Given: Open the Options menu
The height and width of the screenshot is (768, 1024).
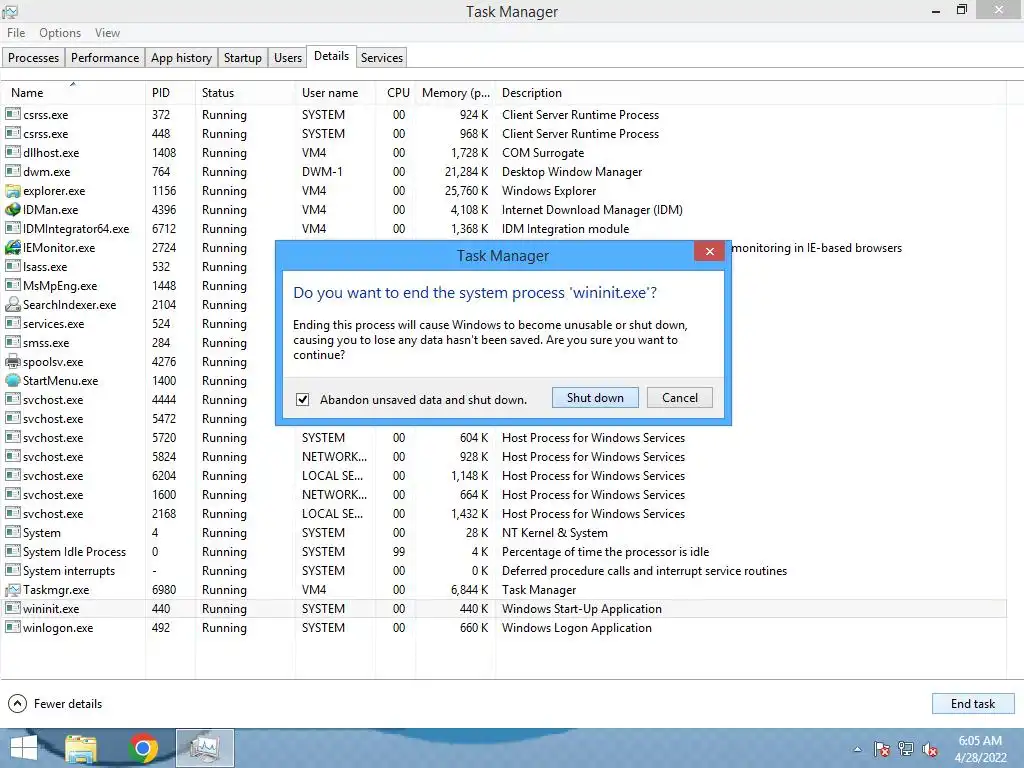Looking at the screenshot, I should 60,33.
